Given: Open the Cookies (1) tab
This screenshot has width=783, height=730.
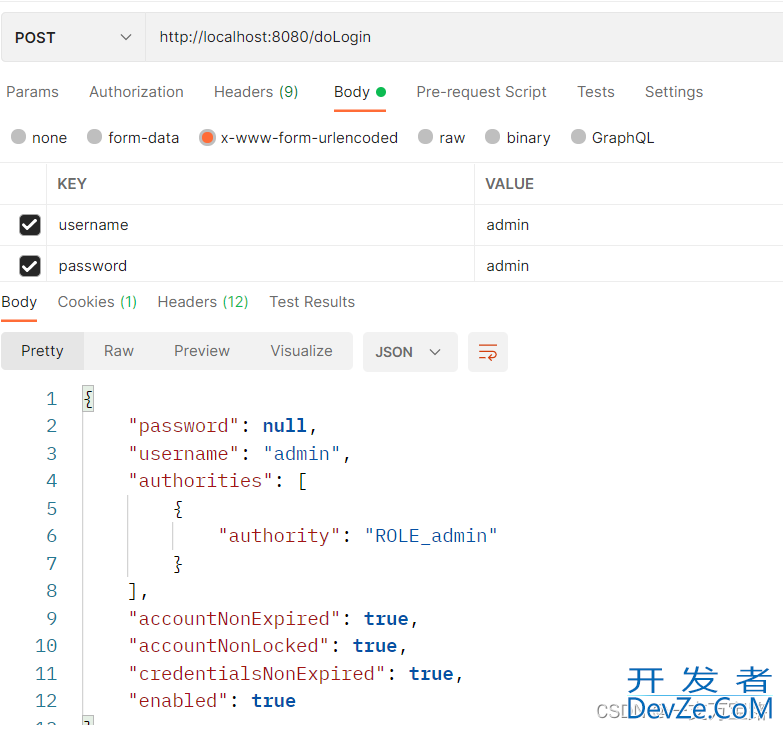Looking at the screenshot, I should point(97,302).
